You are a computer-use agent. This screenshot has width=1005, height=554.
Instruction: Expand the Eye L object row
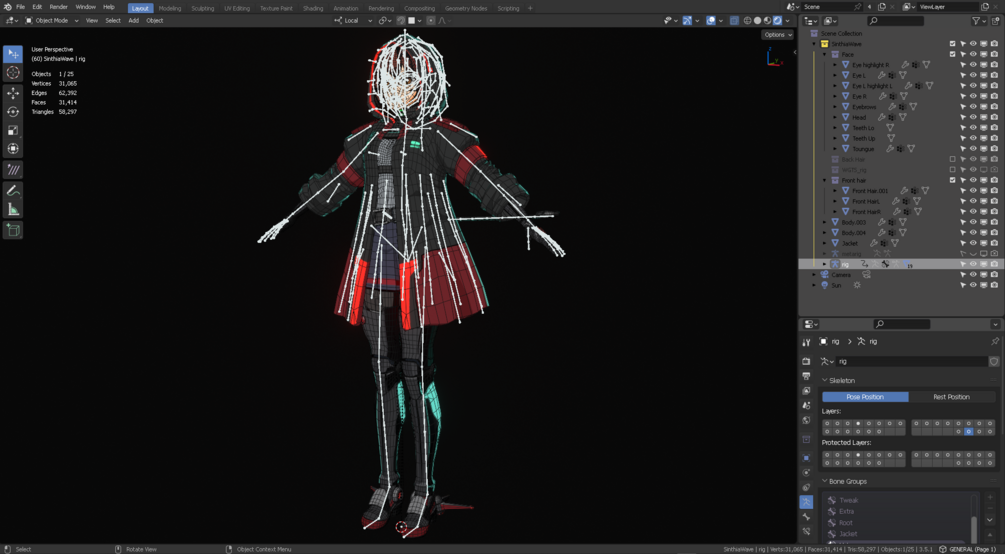coord(835,75)
